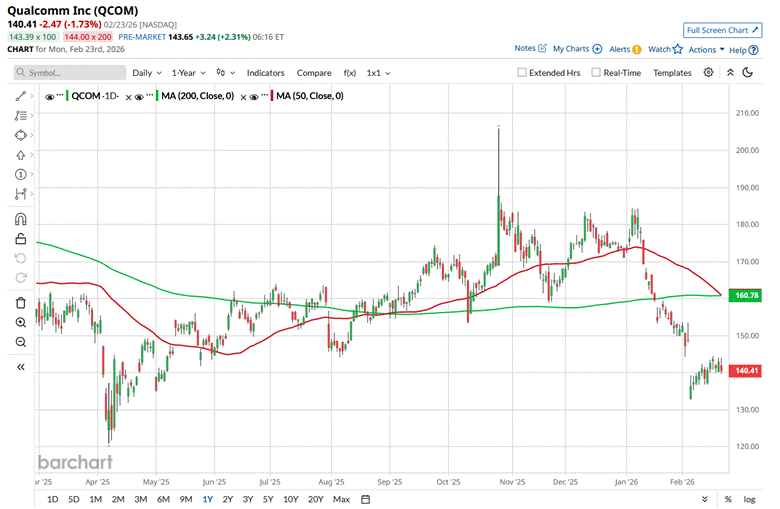This screenshot has height=509, width=780.
Task: Switch to dark mode moon icon
Action: click(x=747, y=72)
